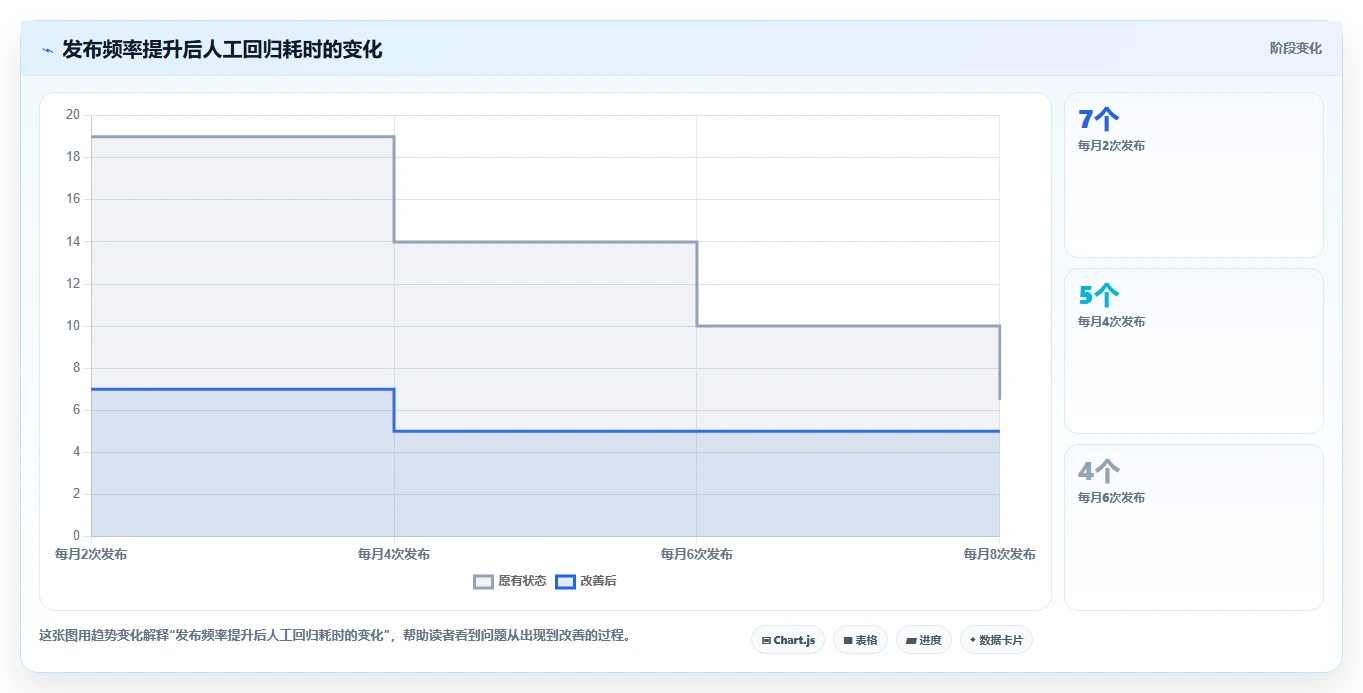Click the y-axis value 20

(x=72, y=115)
